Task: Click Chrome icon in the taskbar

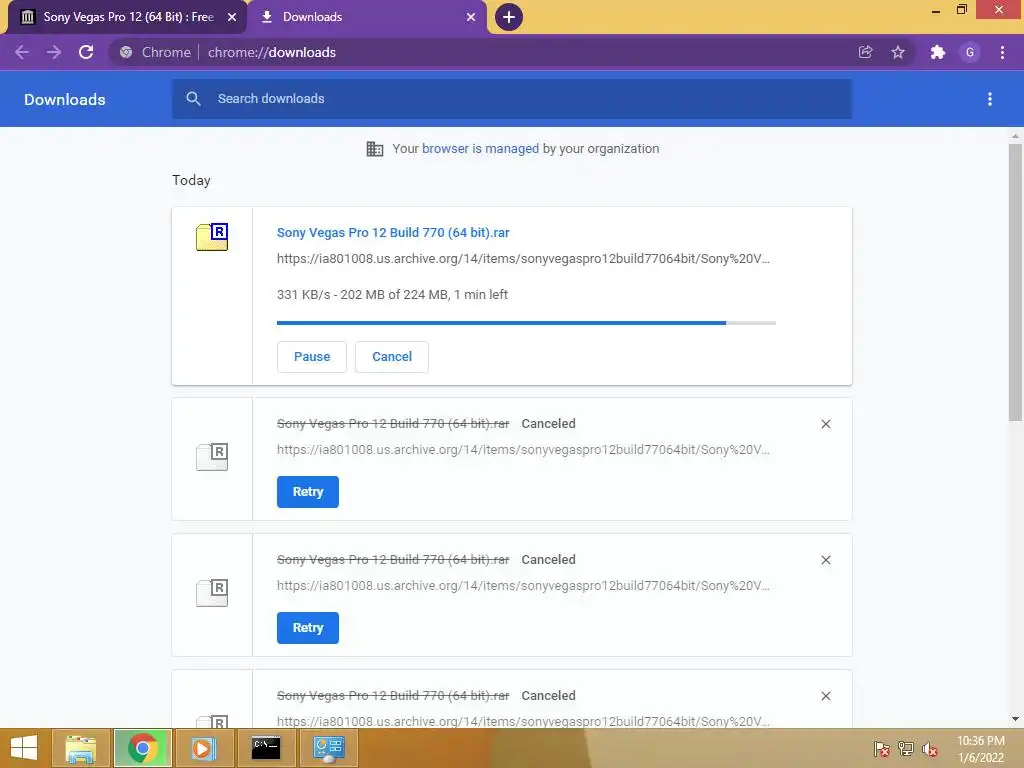Action: click(x=143, y=748)
